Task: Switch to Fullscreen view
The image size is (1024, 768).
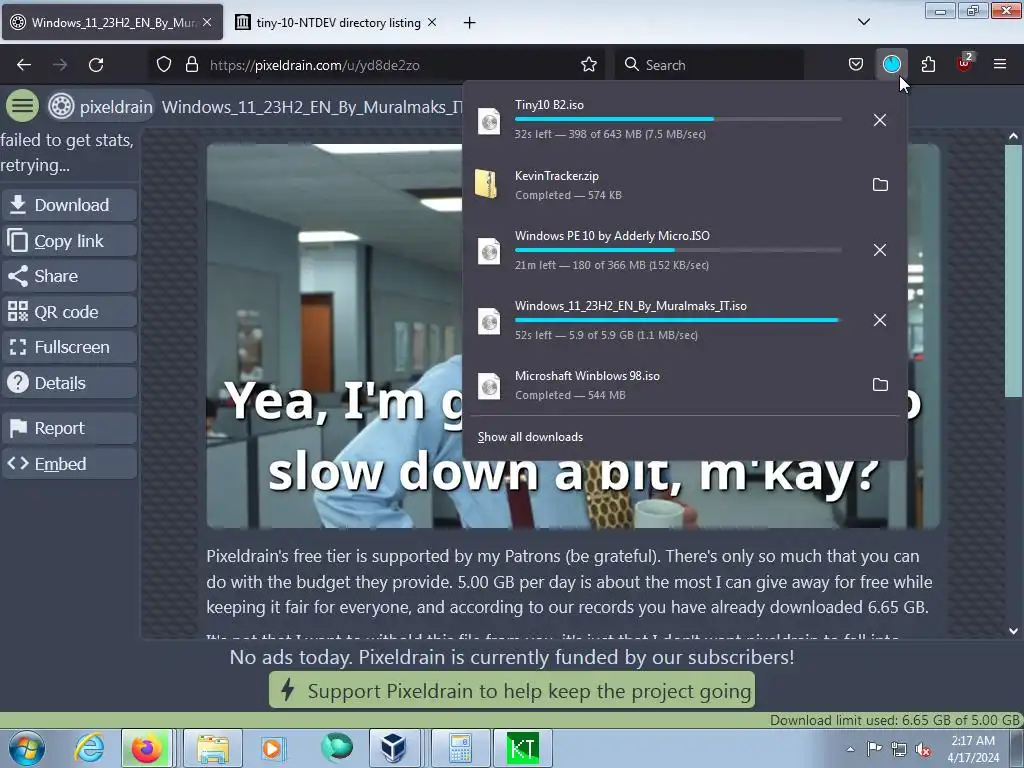Action: click(69, 347)
